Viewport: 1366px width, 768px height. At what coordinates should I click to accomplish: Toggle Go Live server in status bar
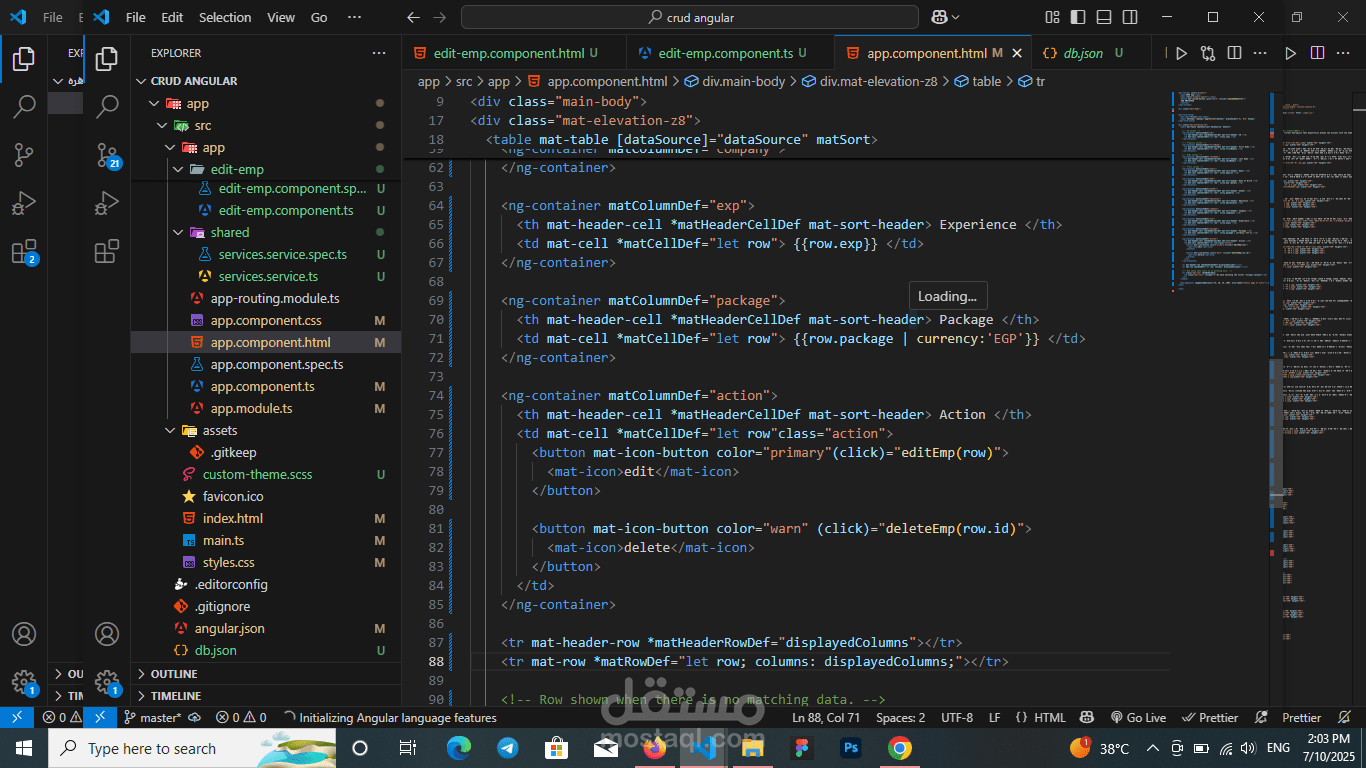1138,717
